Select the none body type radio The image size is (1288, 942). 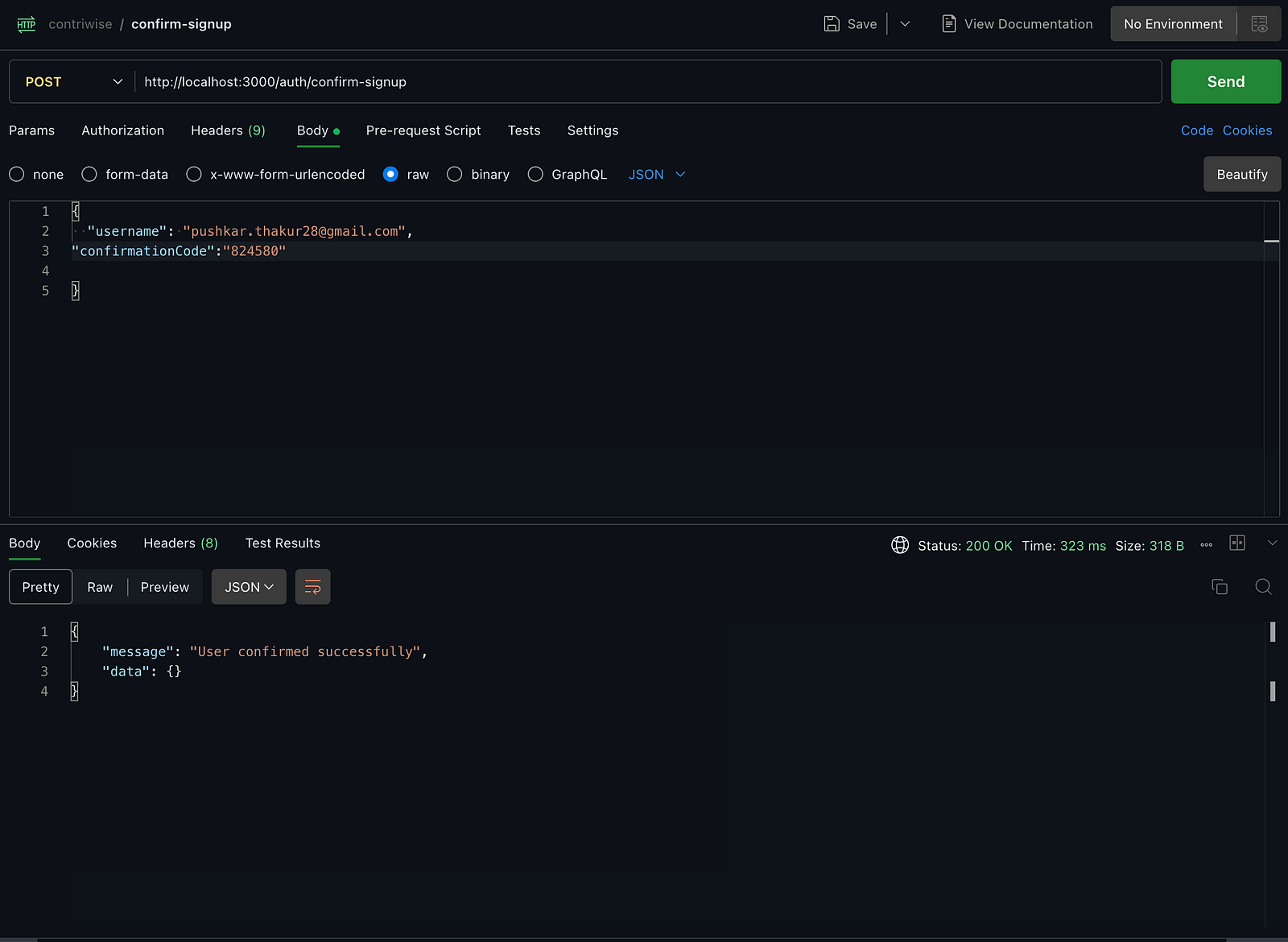point(17,174)
